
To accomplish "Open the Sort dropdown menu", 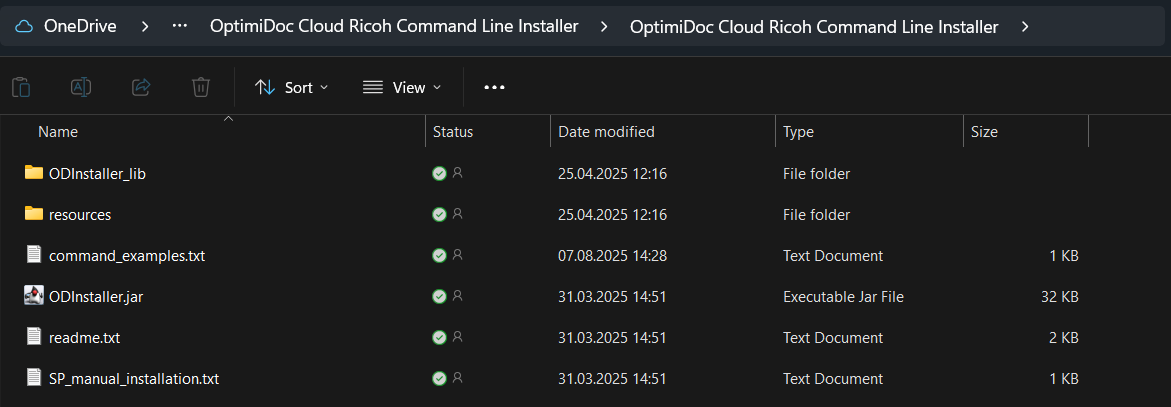I will tap(291, 87).
